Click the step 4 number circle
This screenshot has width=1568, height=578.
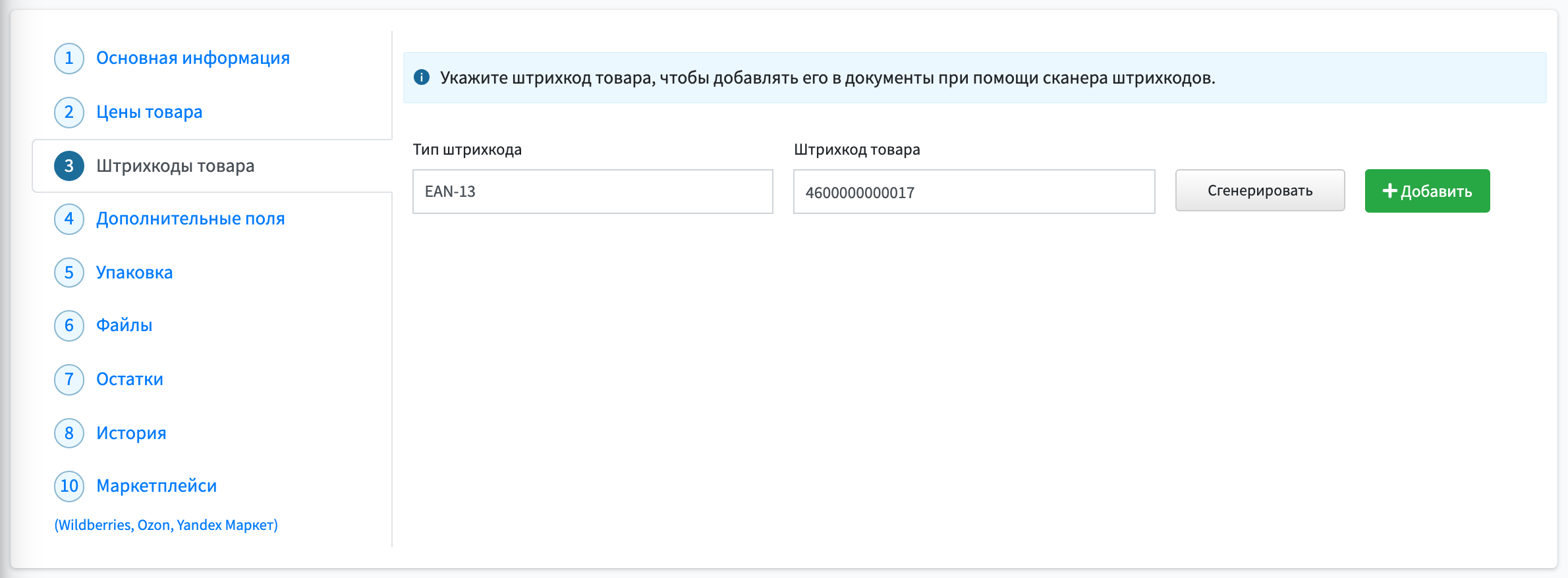(69, 219)
